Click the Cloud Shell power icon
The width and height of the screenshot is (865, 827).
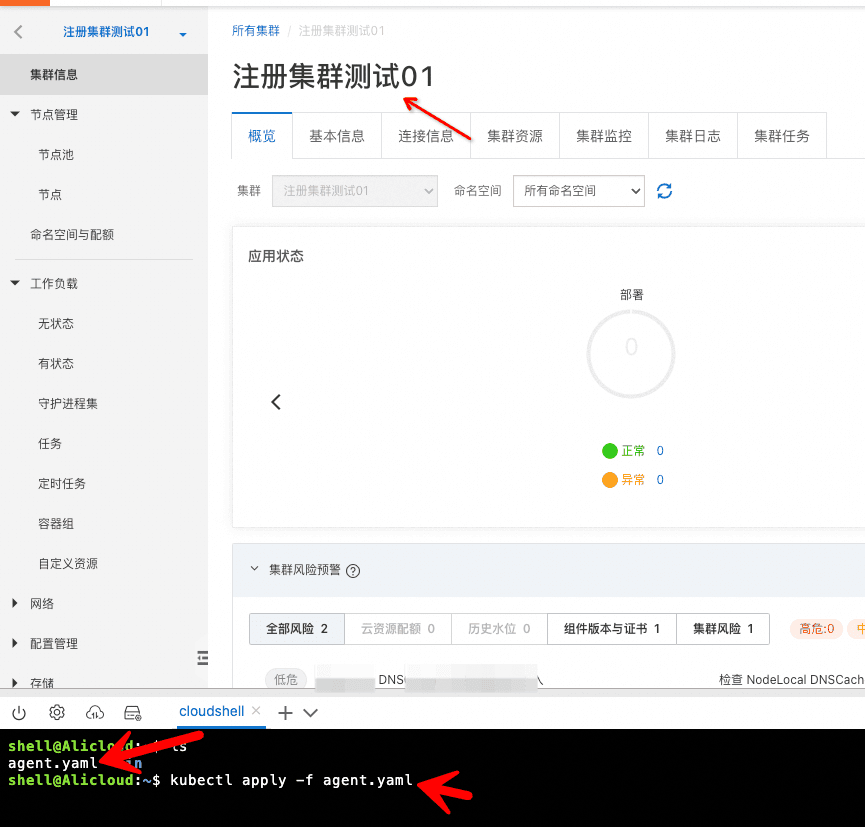coord(19,712)
